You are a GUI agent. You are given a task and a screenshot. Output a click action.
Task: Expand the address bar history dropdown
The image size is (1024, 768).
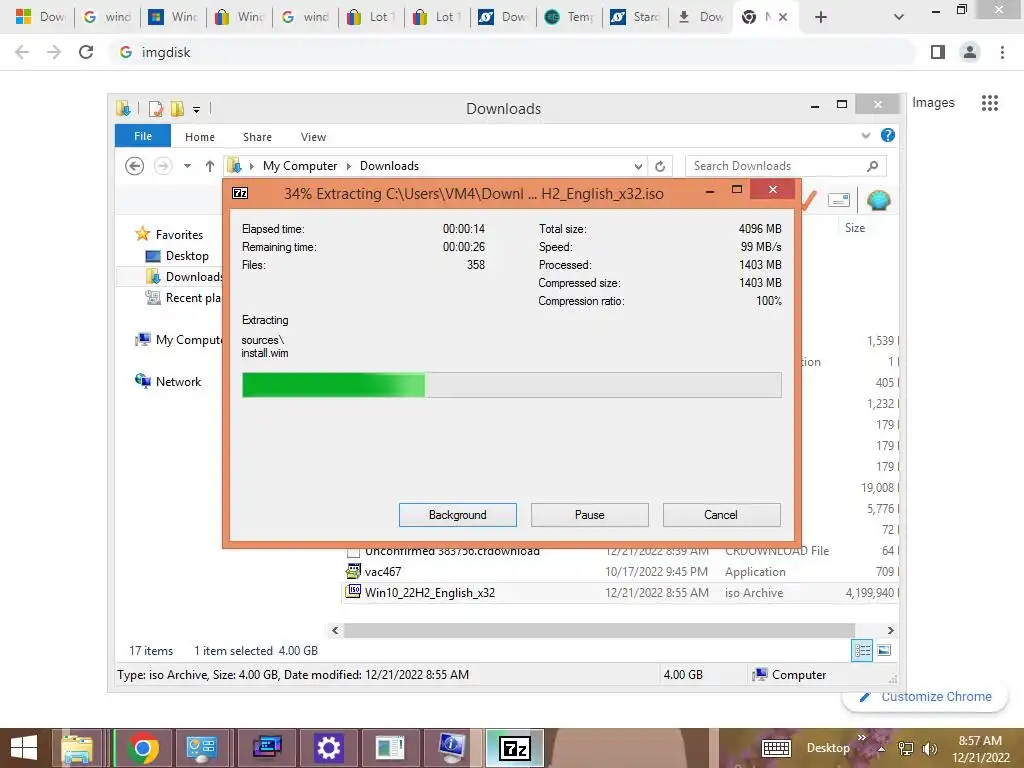coord(638,167)
